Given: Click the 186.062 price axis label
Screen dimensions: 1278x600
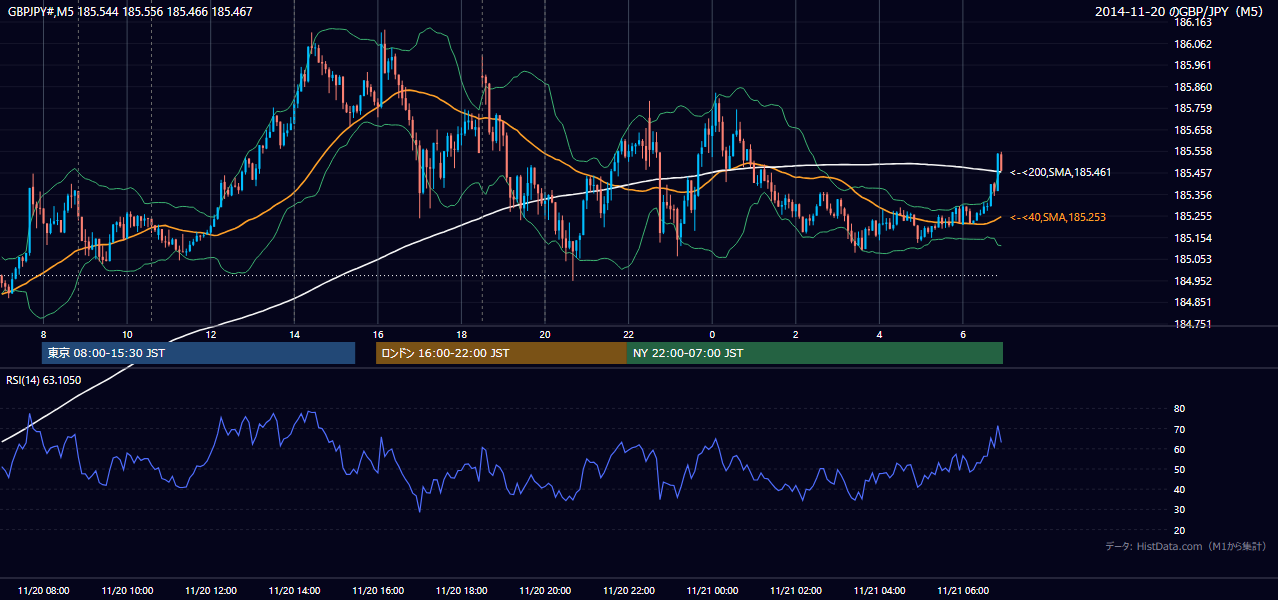Looking at the screenshot, I should [x=1192, y=44].
